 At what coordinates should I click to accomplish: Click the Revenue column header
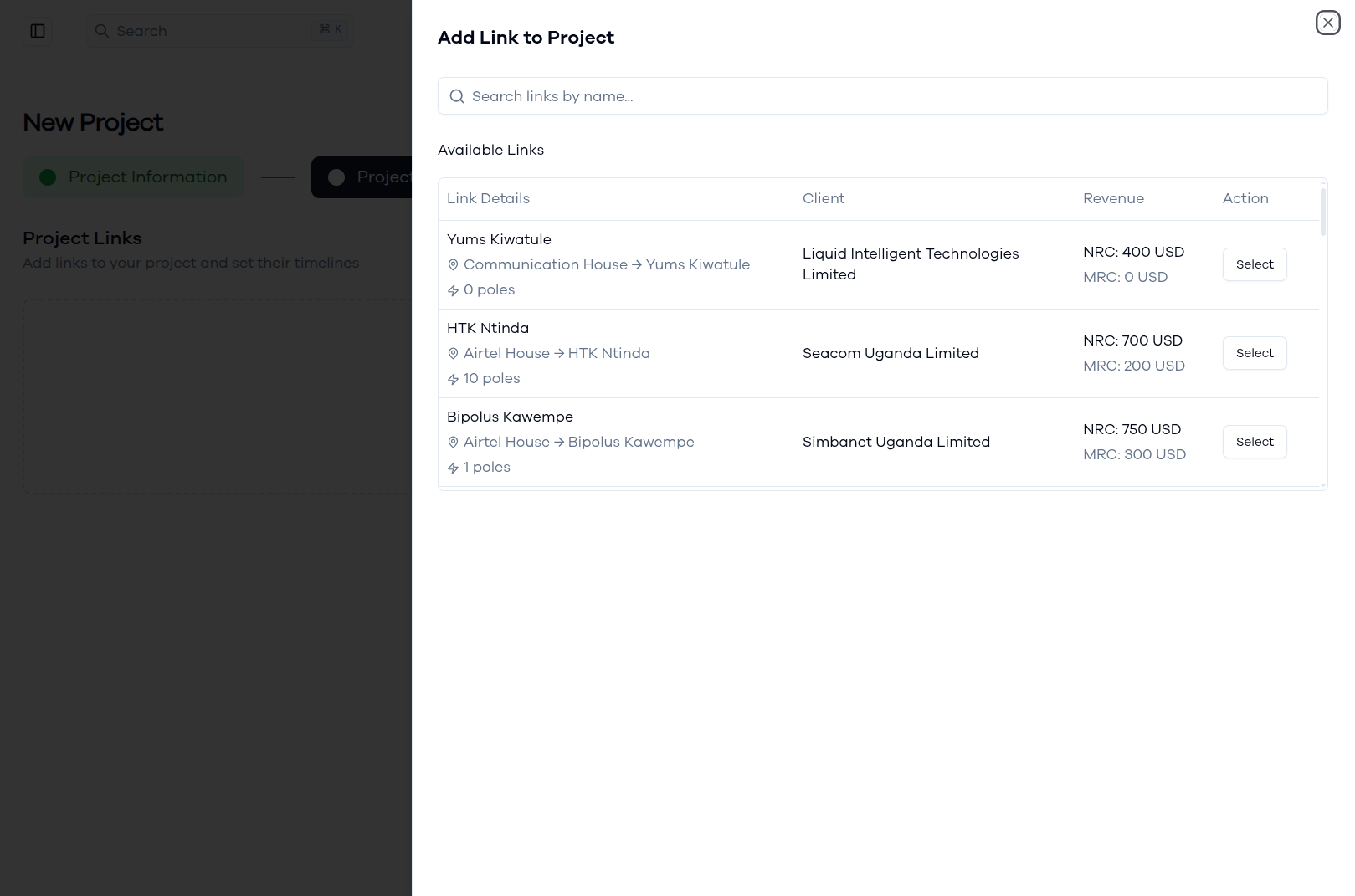1113,198
